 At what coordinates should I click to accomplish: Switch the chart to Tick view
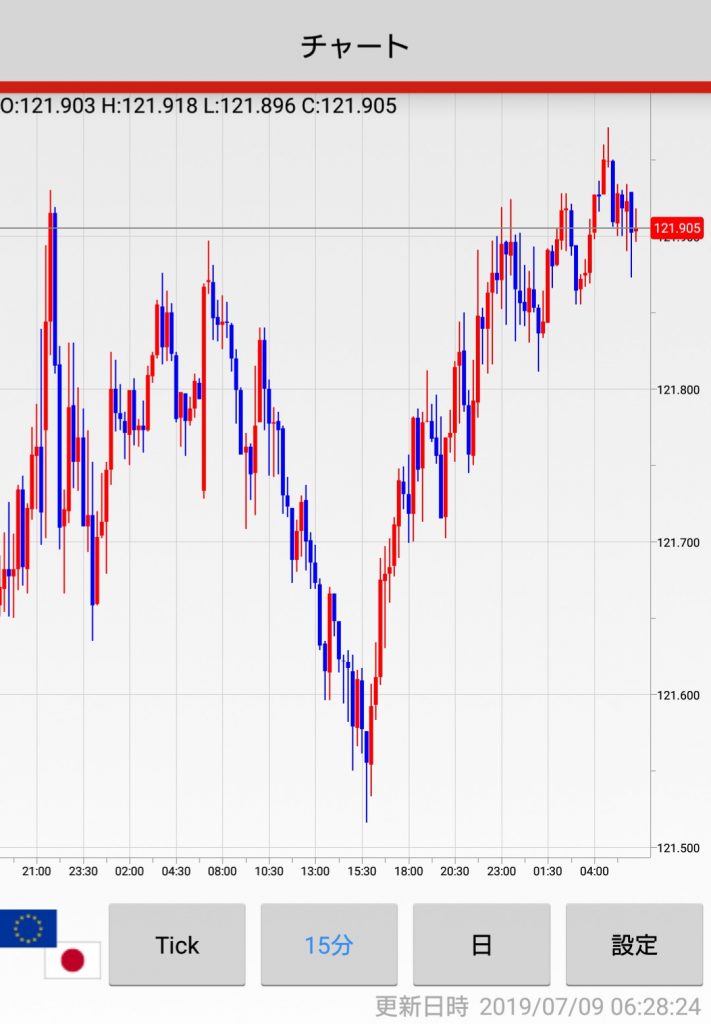point(177,945)
